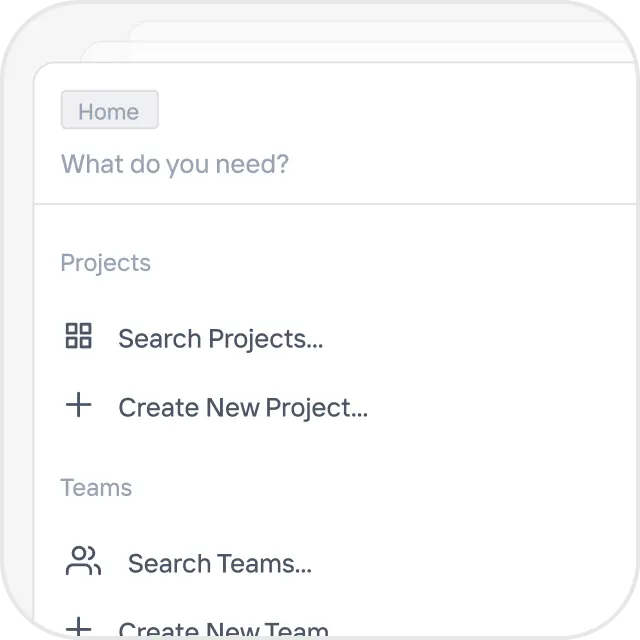Screen dimensions: 640x640
Task: Click the people icon beside Search Teams
Action: pyautogui.click(x=83, y=562)
